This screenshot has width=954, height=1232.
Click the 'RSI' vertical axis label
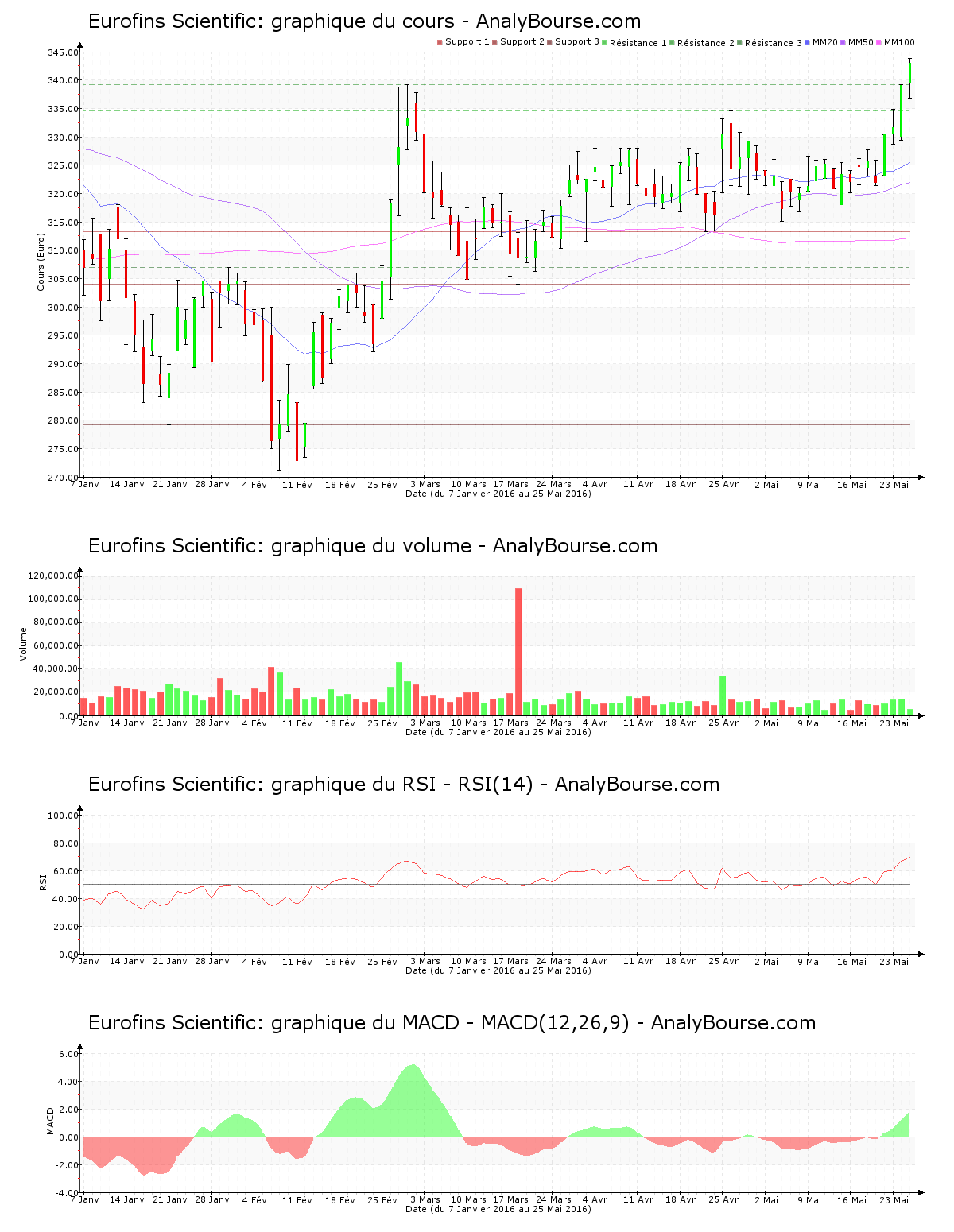coord(43,881)
